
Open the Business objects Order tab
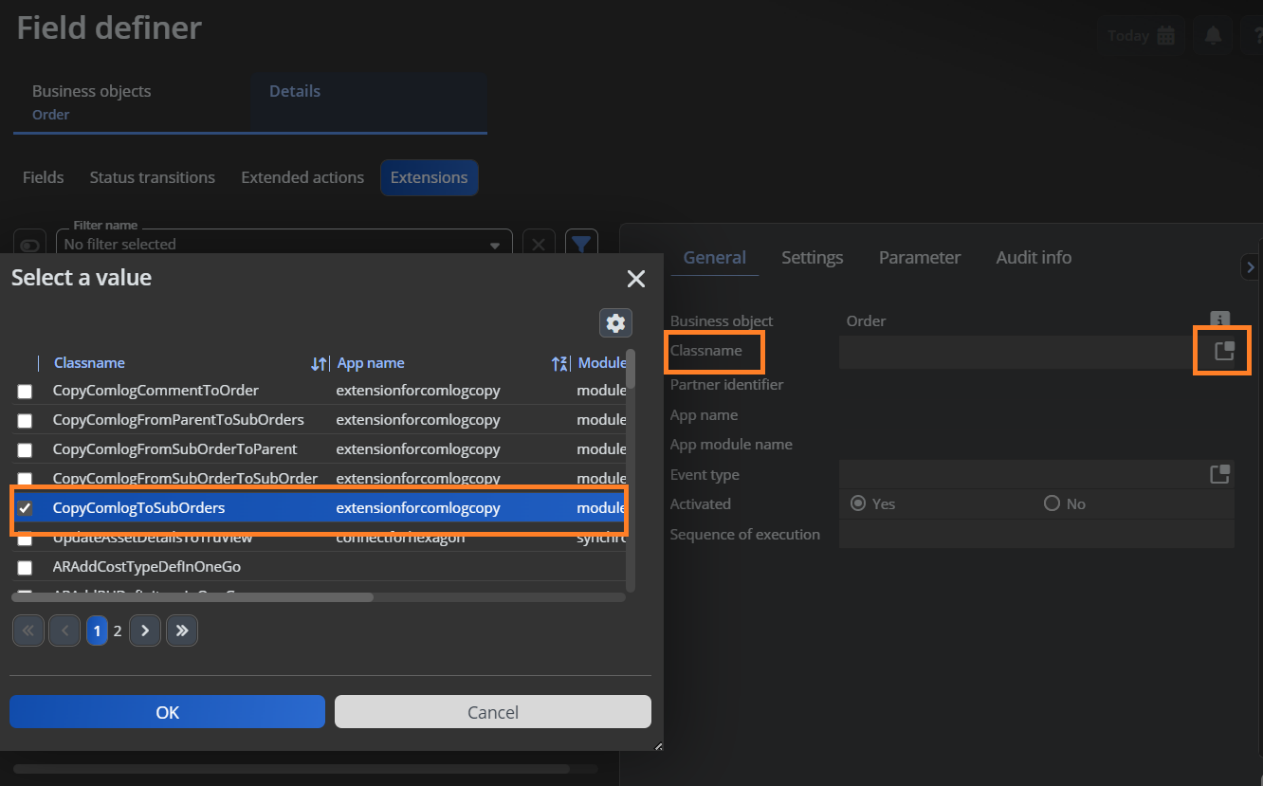[x=132, y=102]
